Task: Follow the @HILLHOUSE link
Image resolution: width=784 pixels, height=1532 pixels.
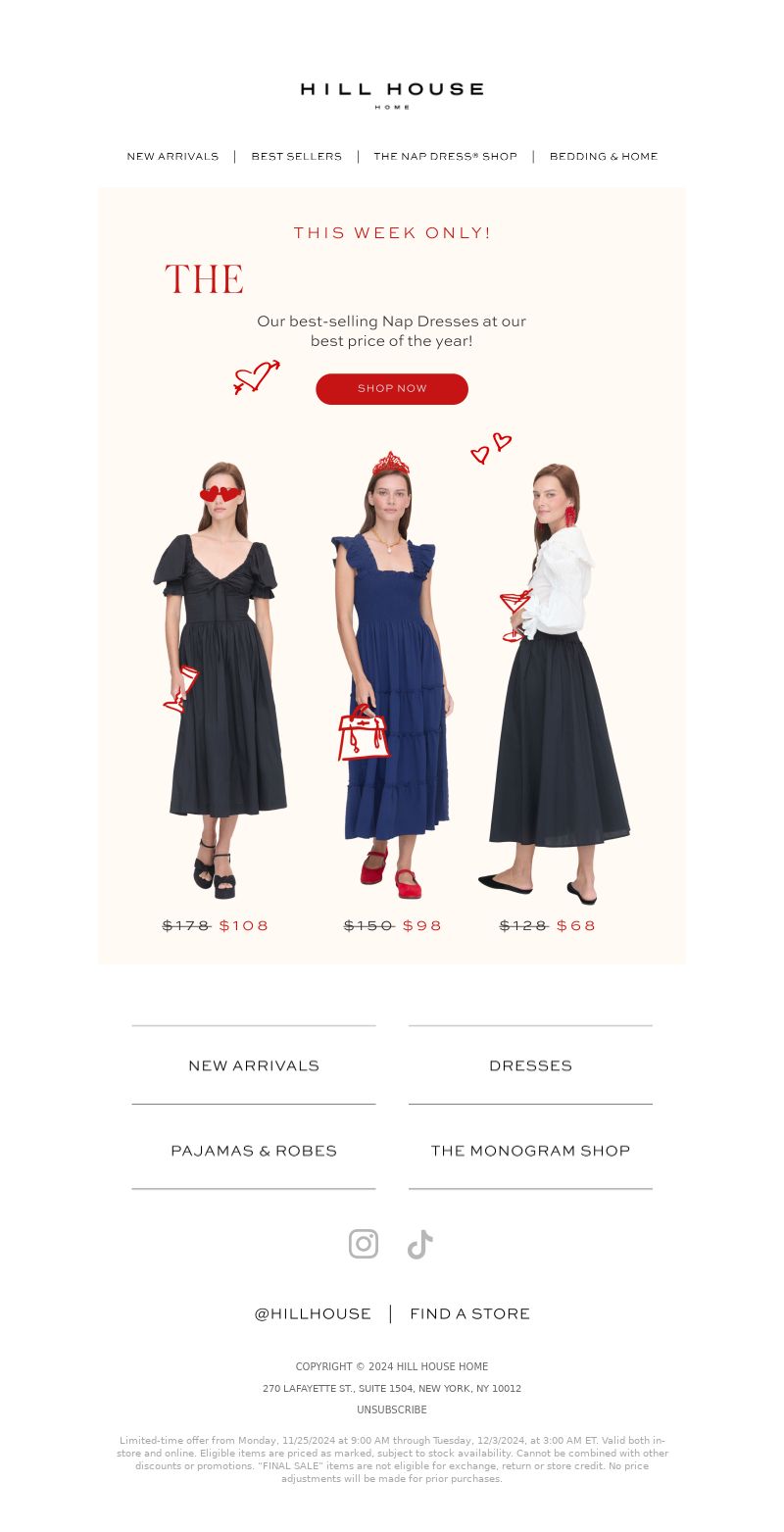Action: (x=313, y=1313)
